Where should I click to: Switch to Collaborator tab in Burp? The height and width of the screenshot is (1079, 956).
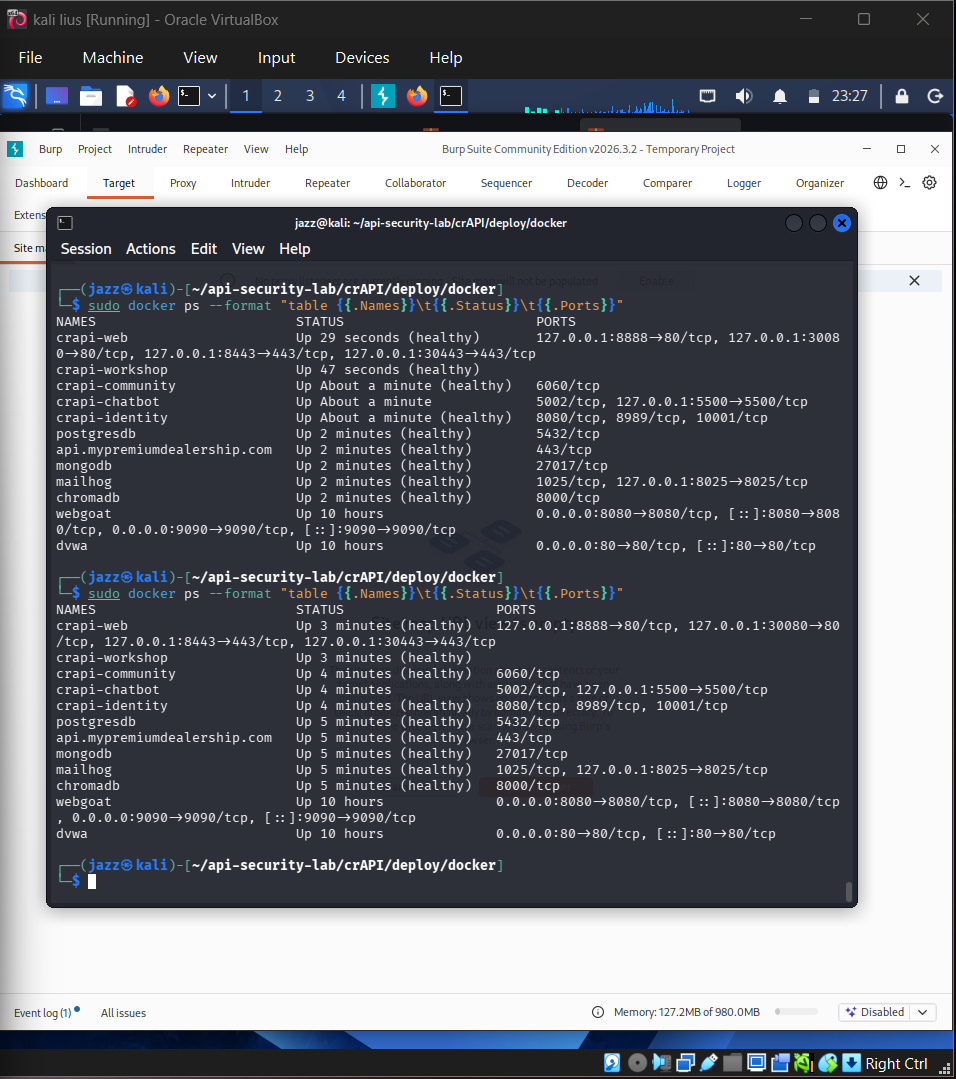415,183
